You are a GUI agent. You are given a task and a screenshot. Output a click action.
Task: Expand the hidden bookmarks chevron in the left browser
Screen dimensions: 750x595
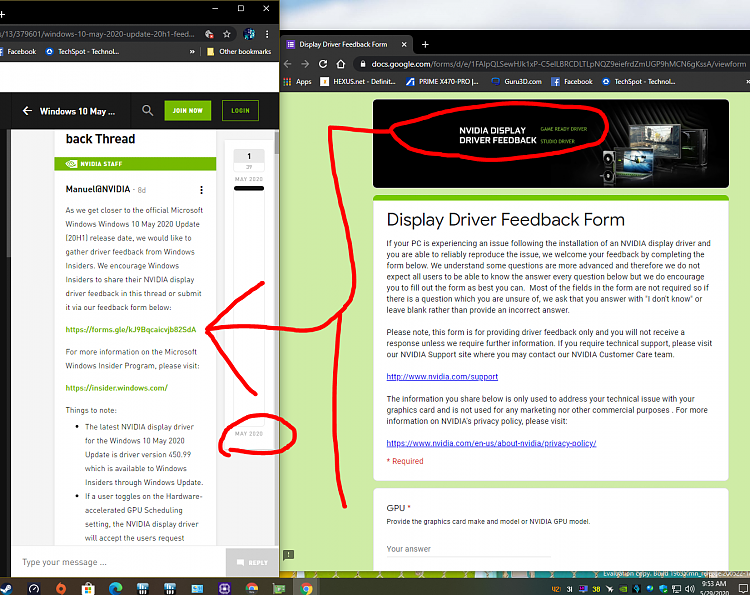pyautogui.click(x=192, y=52)
